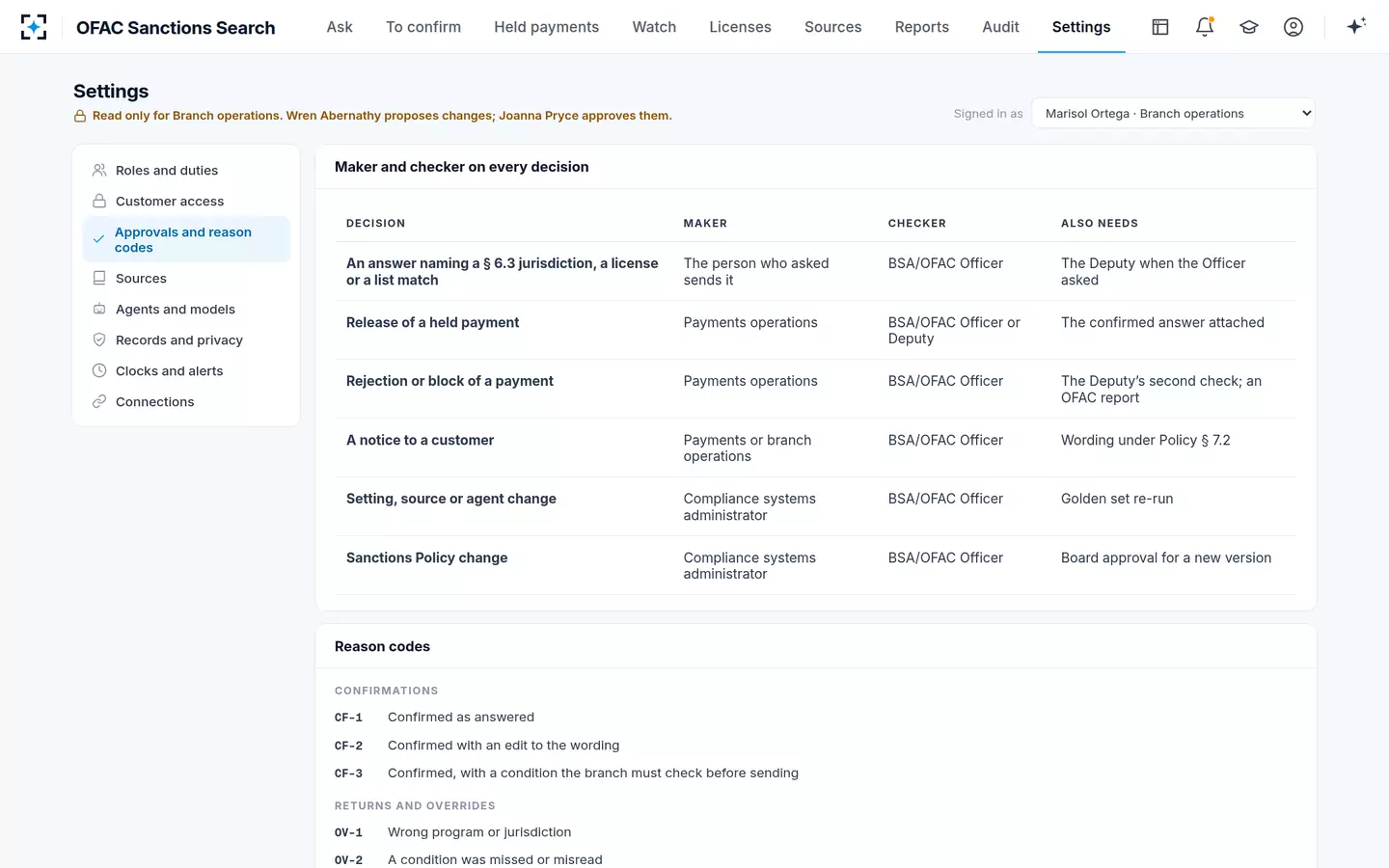Image resolution: width=1389 pixels, height=868 pixels.
Task: Click the Customer access lock icon
Action: point(99,201)
